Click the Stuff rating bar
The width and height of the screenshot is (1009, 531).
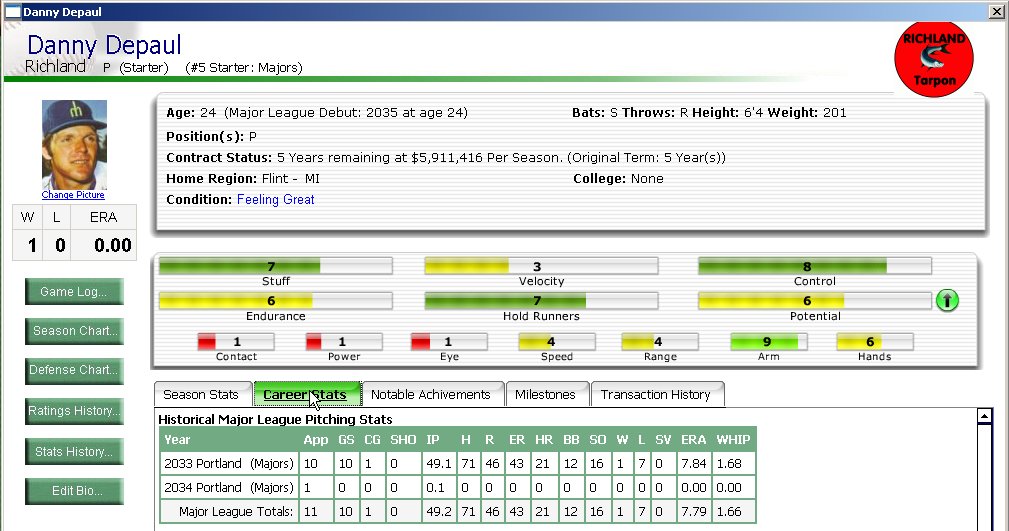tap(275, 266)
